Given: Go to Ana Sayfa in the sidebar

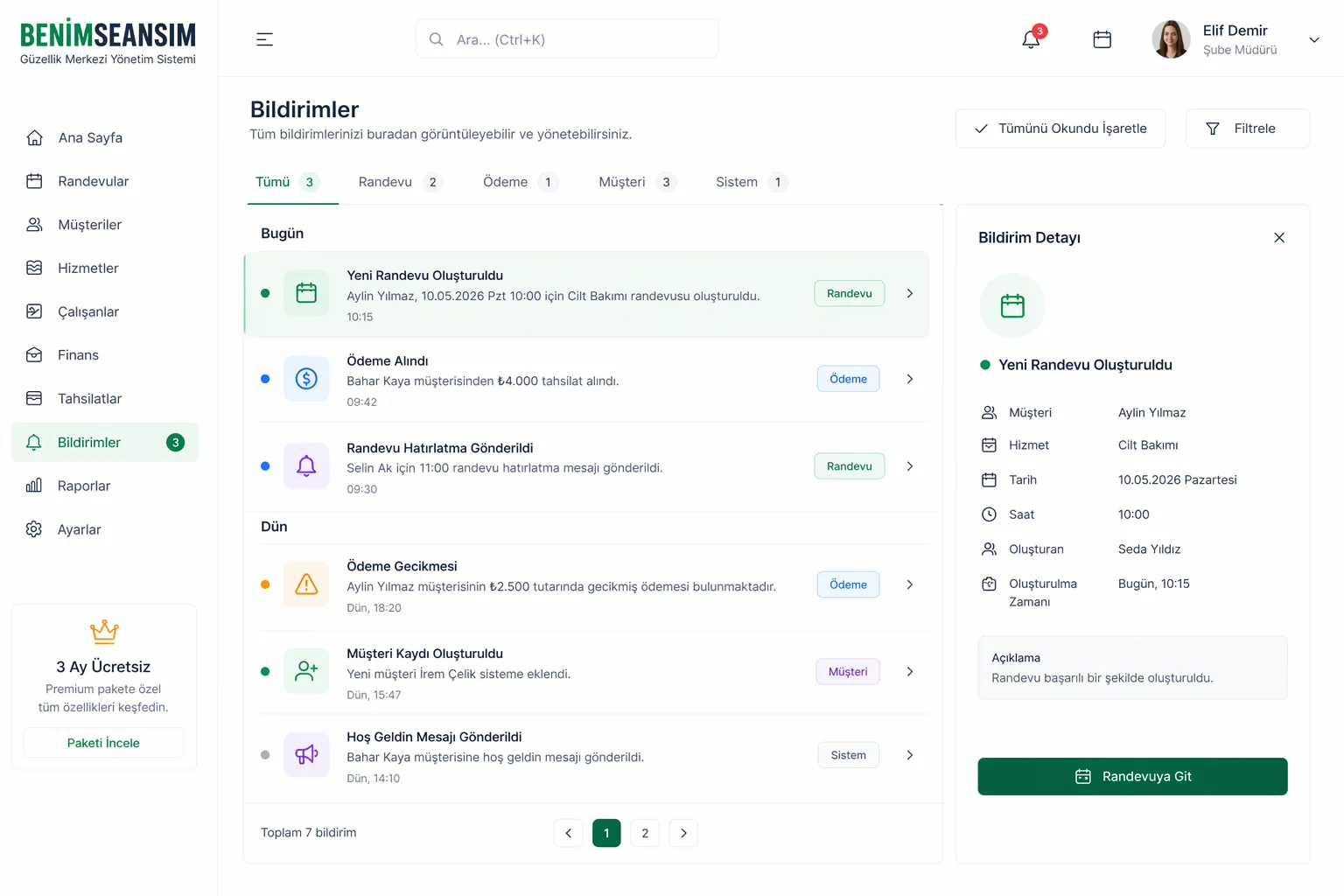Looking at the screenshot, I should pyautogui.click(x=105, y=137).
